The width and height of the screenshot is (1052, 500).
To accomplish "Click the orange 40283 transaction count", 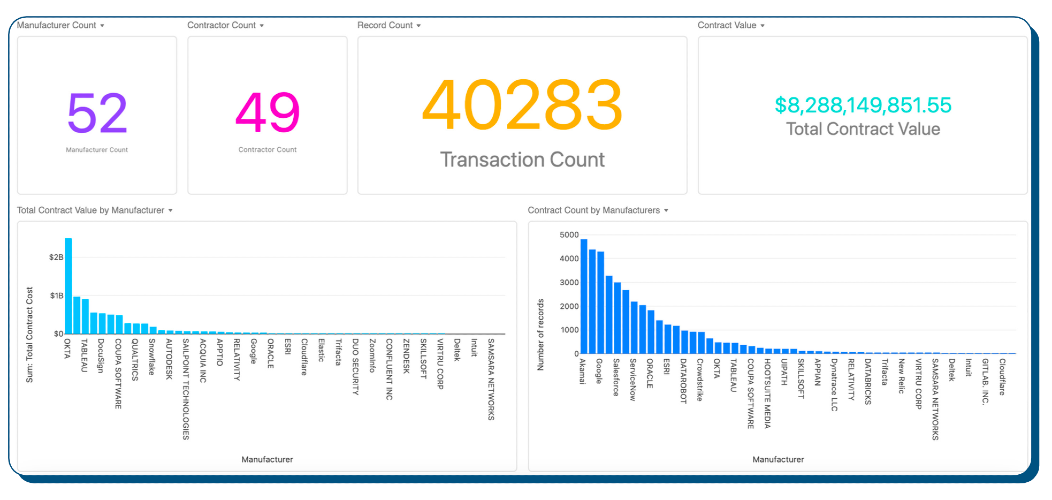I will pyautogui.click(x=522, y=103).
